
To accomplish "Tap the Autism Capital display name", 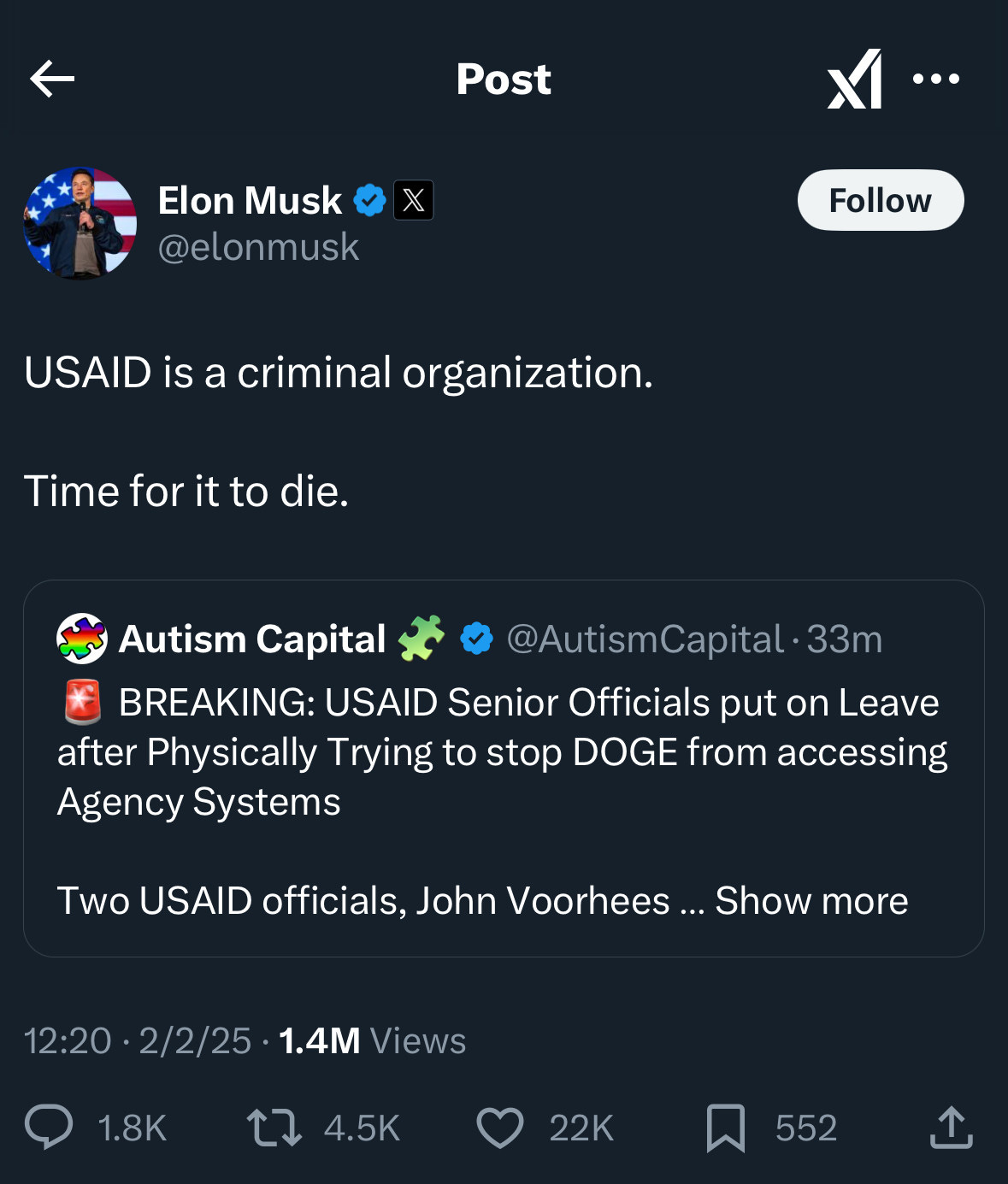I will point(252,639).
